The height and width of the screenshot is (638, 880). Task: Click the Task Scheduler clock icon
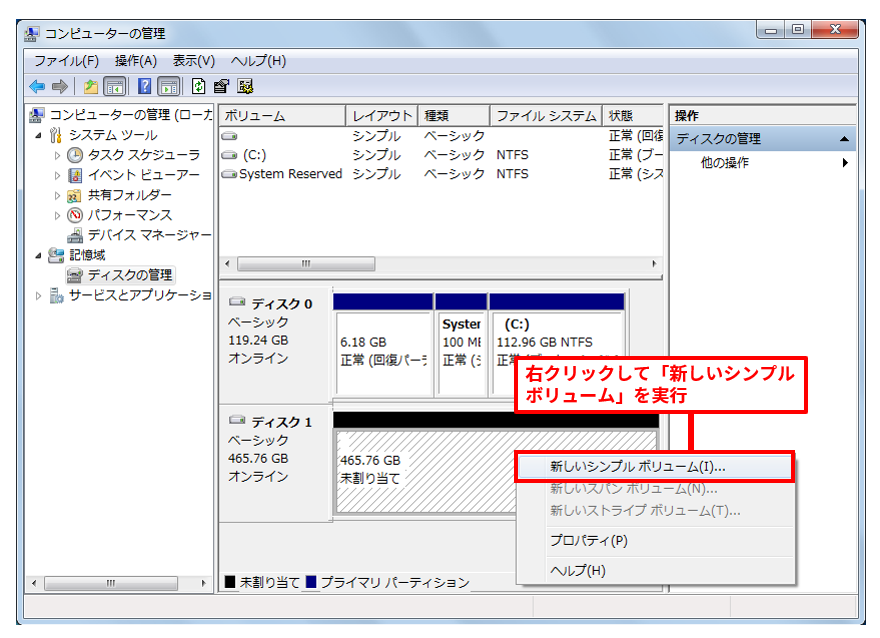[x=75, y=155]
